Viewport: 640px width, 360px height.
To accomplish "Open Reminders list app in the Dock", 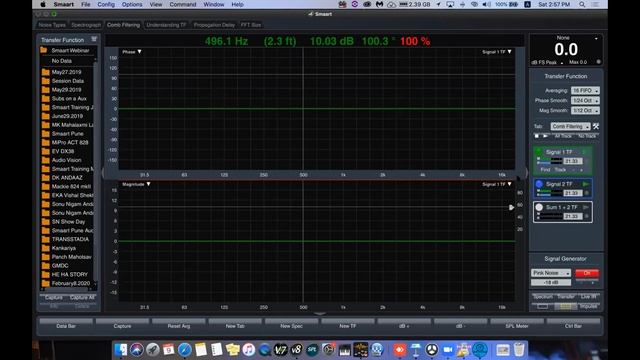I will 216,350.
